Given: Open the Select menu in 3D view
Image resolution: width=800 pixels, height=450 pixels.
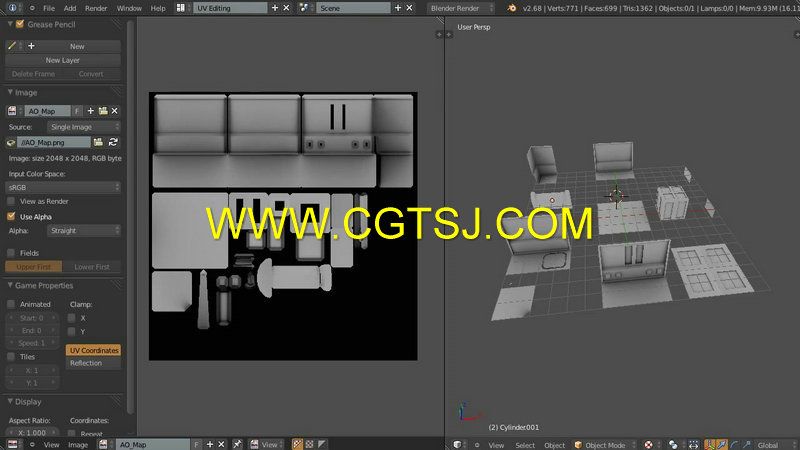Looking at the screenshot, I should click(x=525, y=445).
